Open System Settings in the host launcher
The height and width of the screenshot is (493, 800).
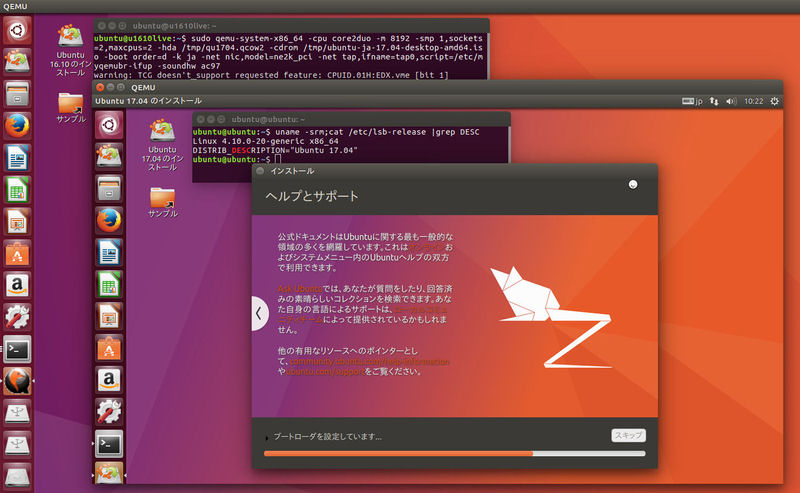(x=17, y=317)
